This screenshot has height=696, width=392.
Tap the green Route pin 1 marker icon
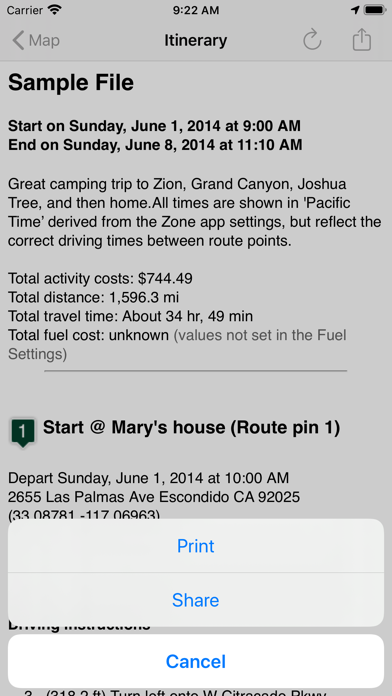pos(23,431)
